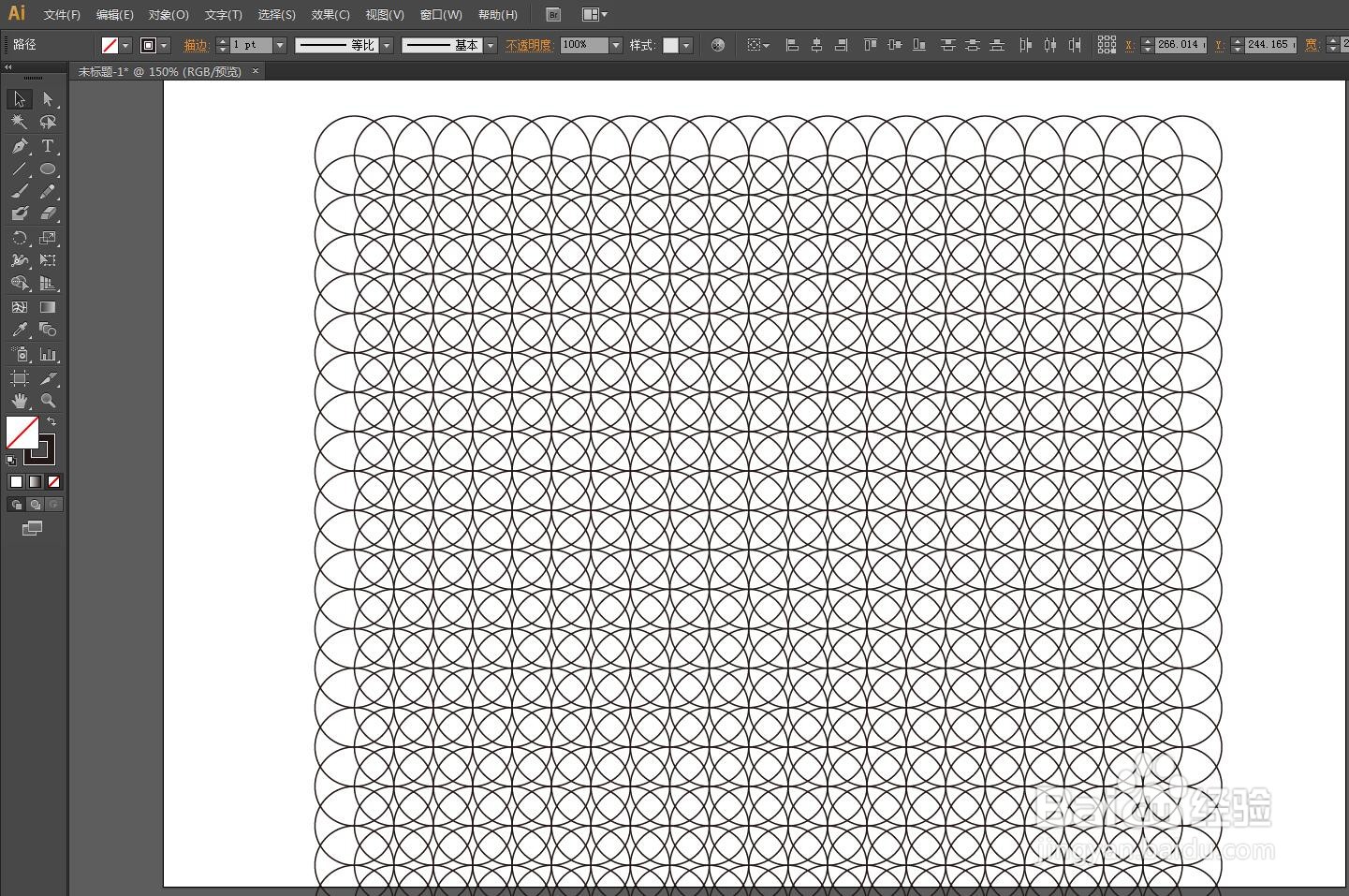Enable Draw Behind mode

click(x=35, y=505)
